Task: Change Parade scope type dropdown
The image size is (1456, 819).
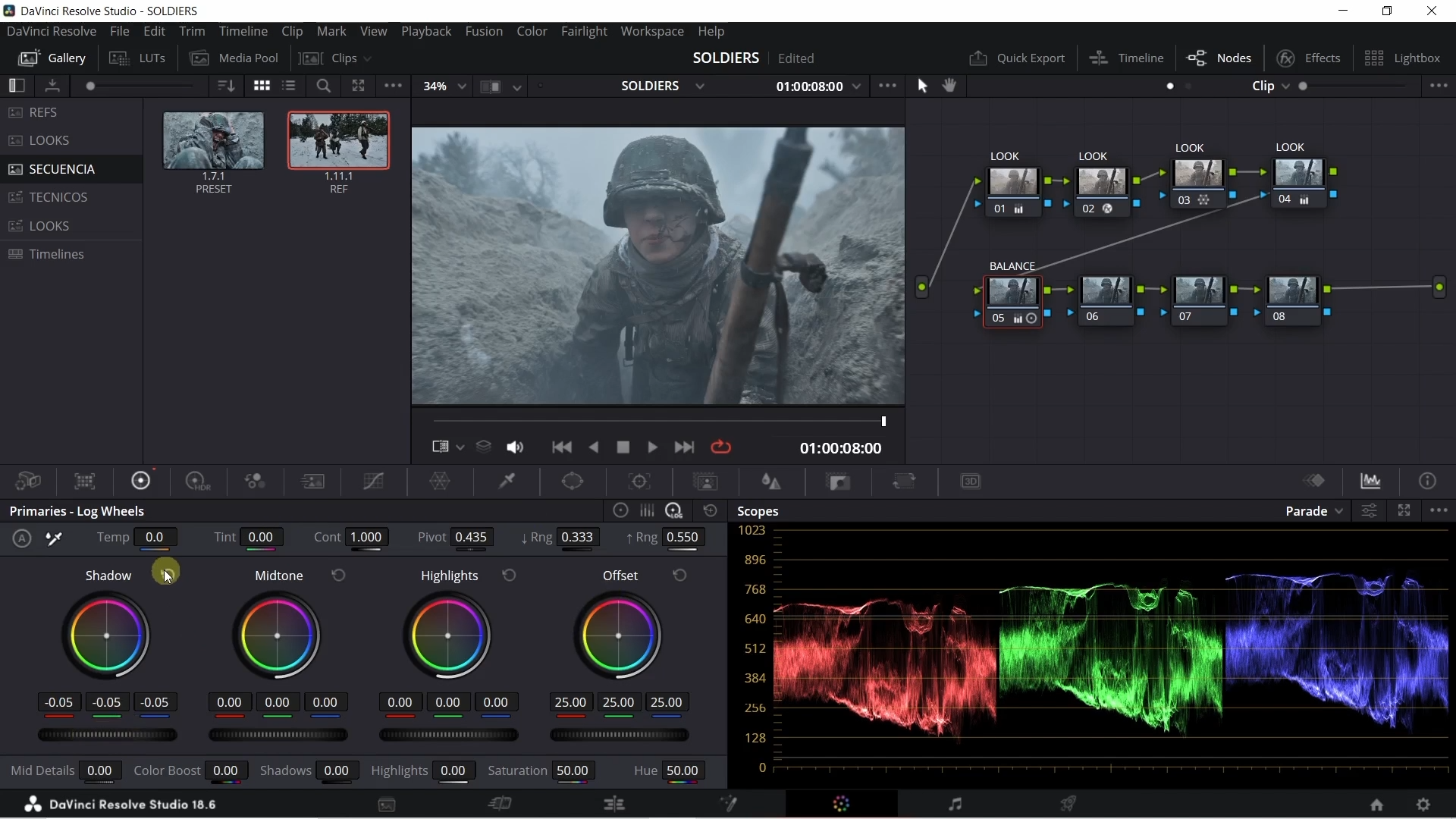Action: tap(1313, 511)
